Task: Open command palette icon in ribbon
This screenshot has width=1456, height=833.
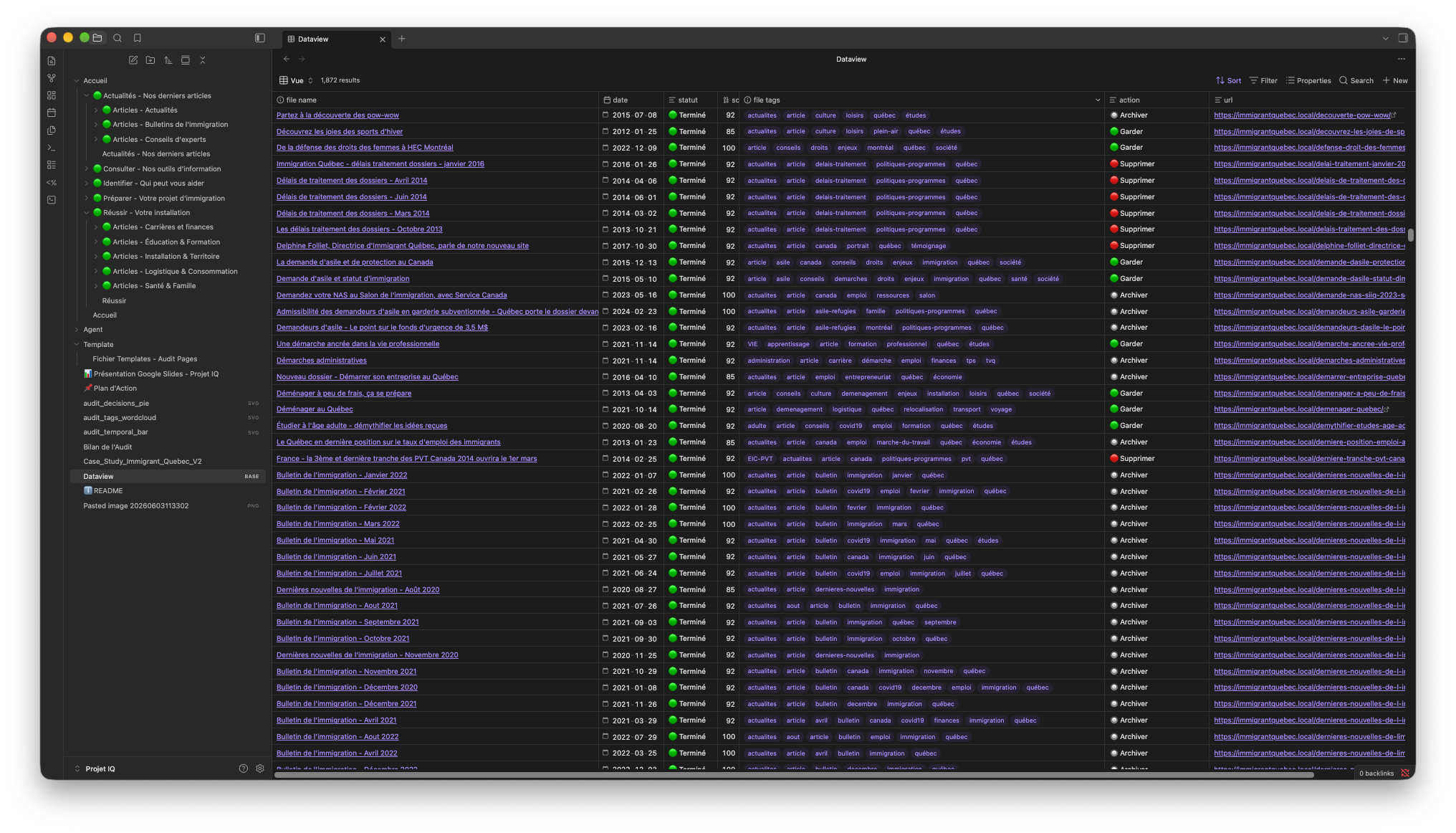Action: click(x=52, y=148)
